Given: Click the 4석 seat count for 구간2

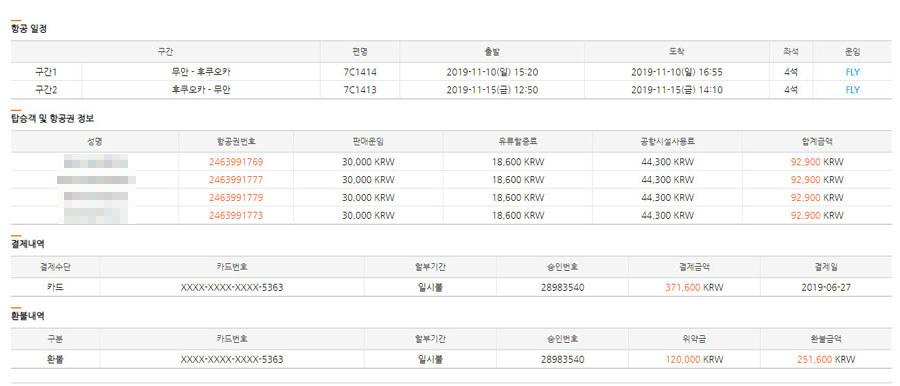Looking at the screenshot, I should coord(790,90).
